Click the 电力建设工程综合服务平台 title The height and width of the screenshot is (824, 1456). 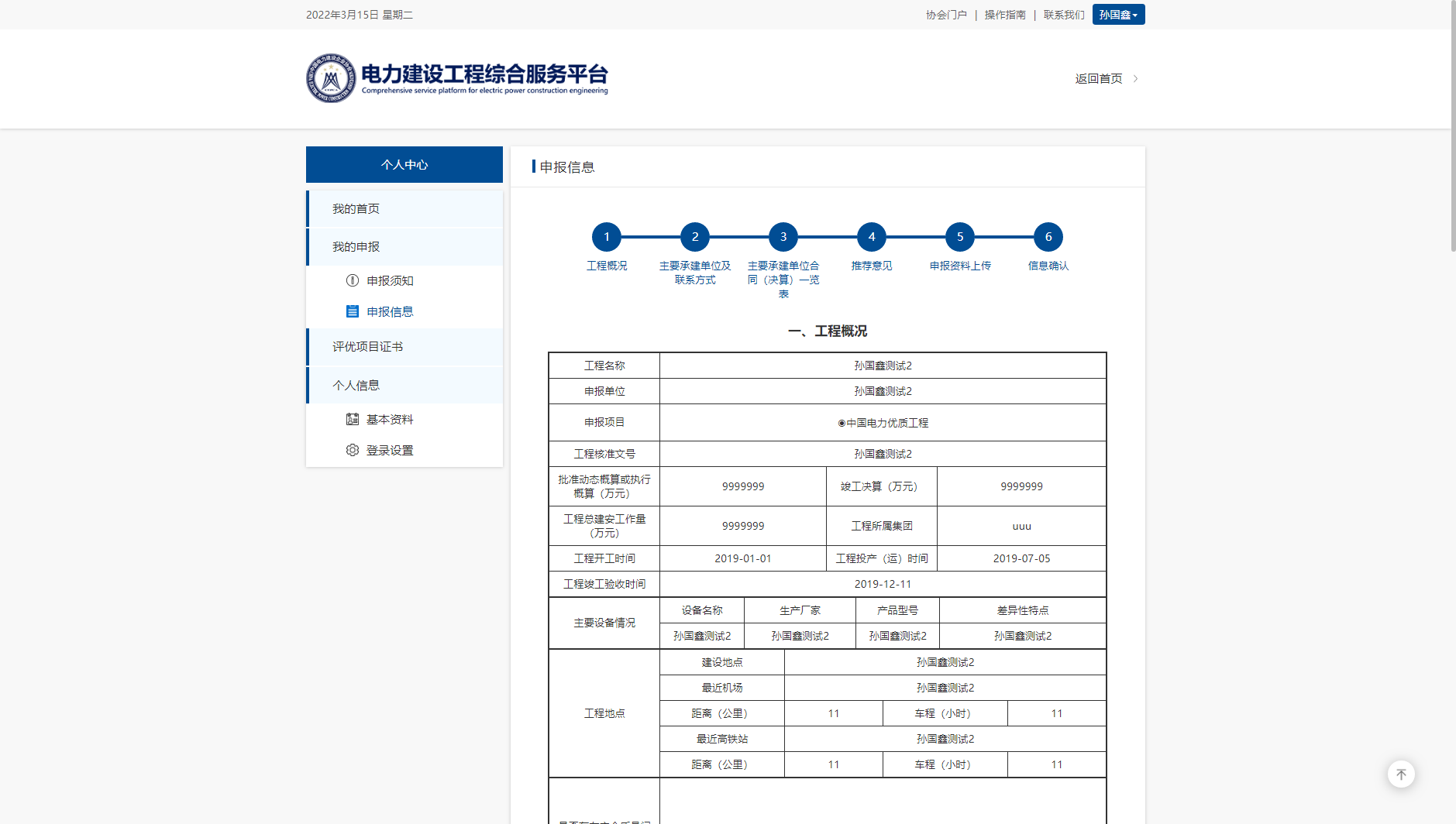[x=484, y=74]
